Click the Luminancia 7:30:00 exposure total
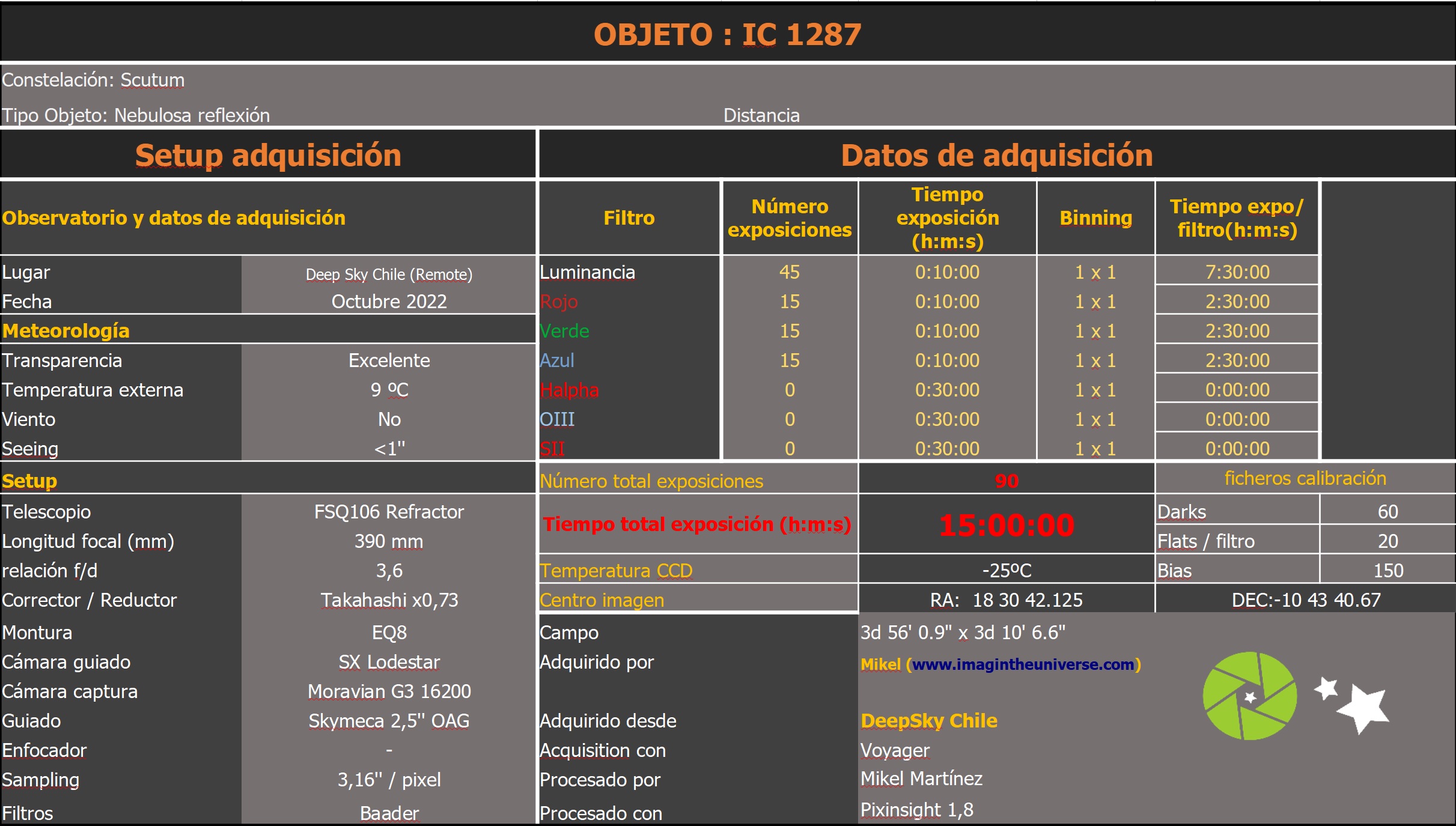The image size is (1456, 826). 1237,272
